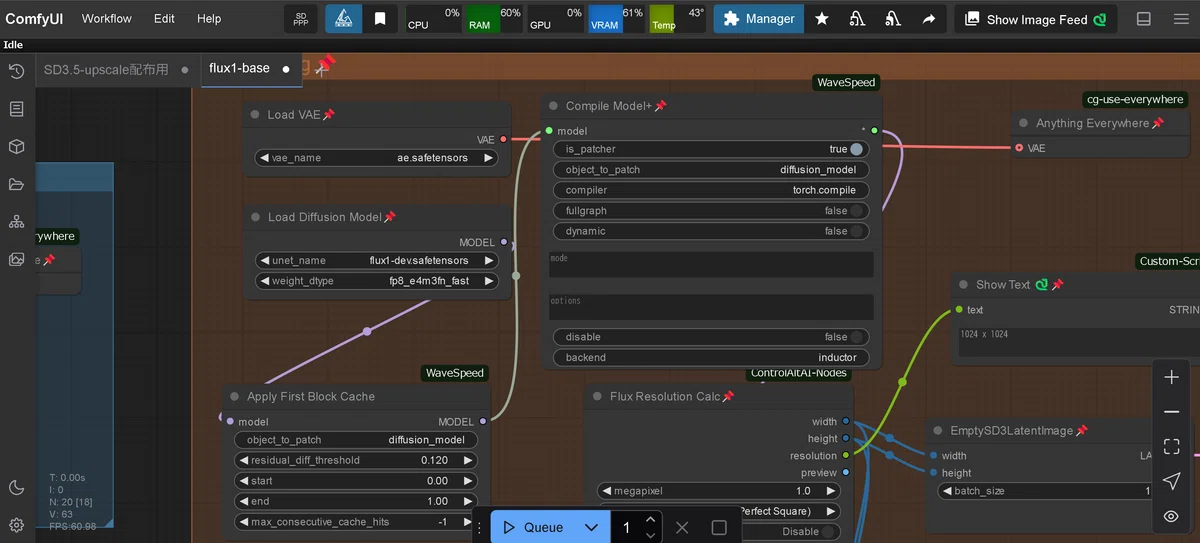Viewport: 1200px width, 543px height.
Task: Select the flux1-base workflow tab
Action: pyautogui.click(x=239, y=68)
